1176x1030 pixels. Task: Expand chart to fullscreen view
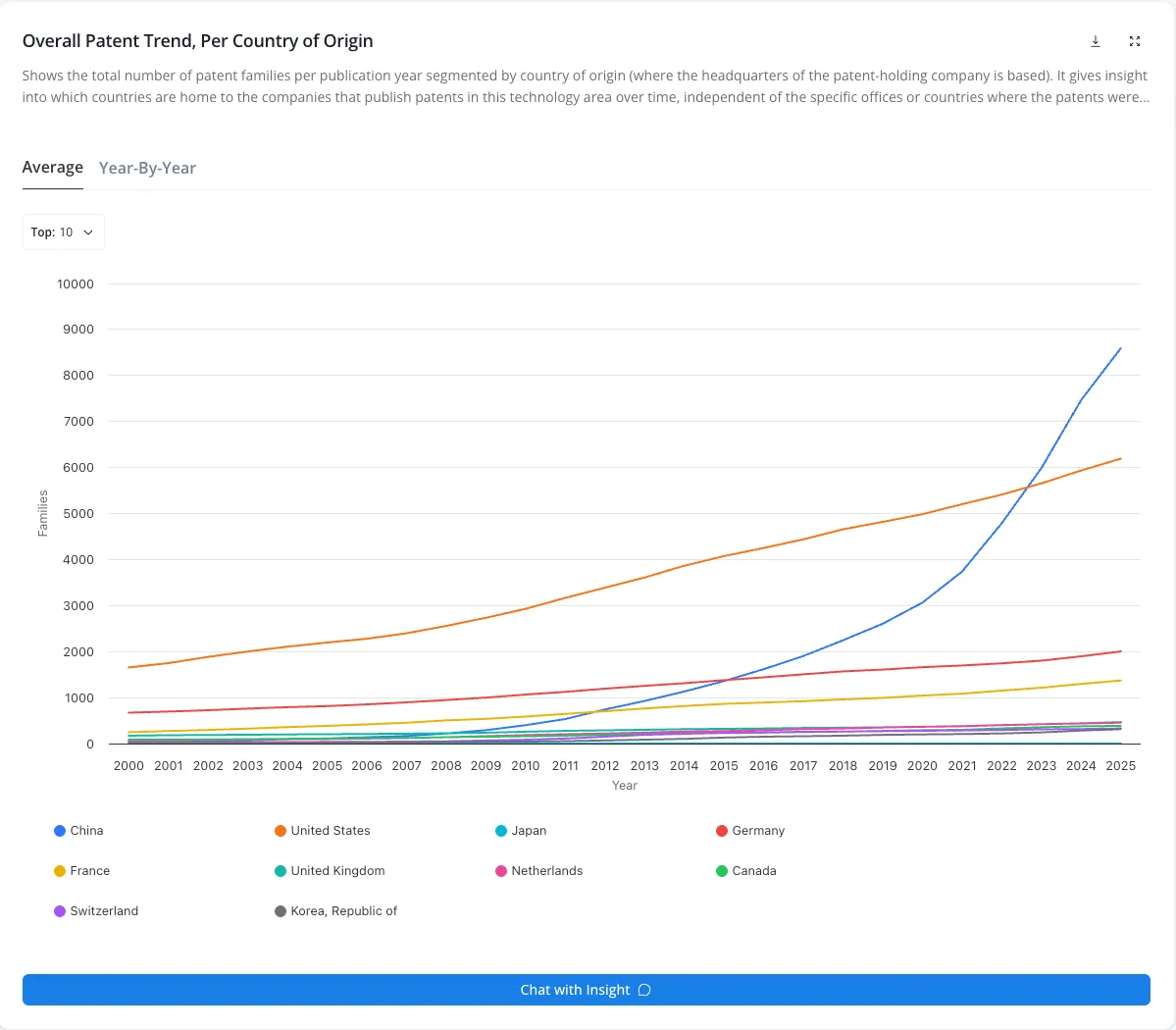click(x=1135, y=41)
